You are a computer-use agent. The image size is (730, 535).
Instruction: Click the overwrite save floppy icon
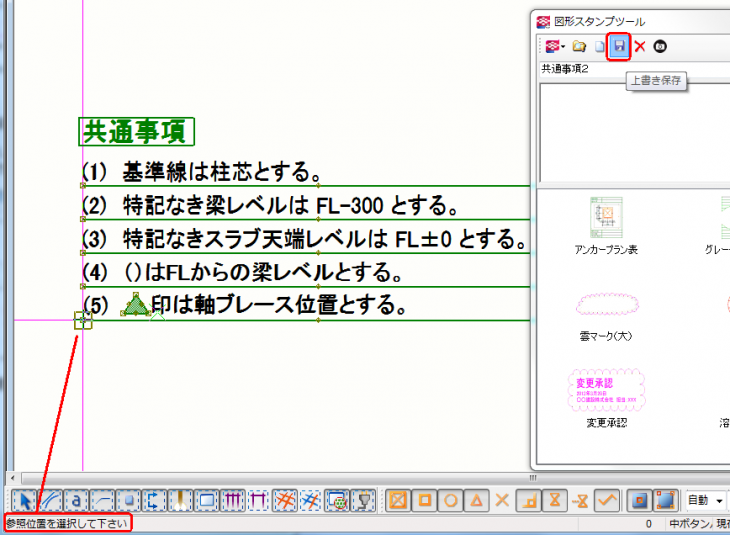pyautogui.click(x=619, y=46)
